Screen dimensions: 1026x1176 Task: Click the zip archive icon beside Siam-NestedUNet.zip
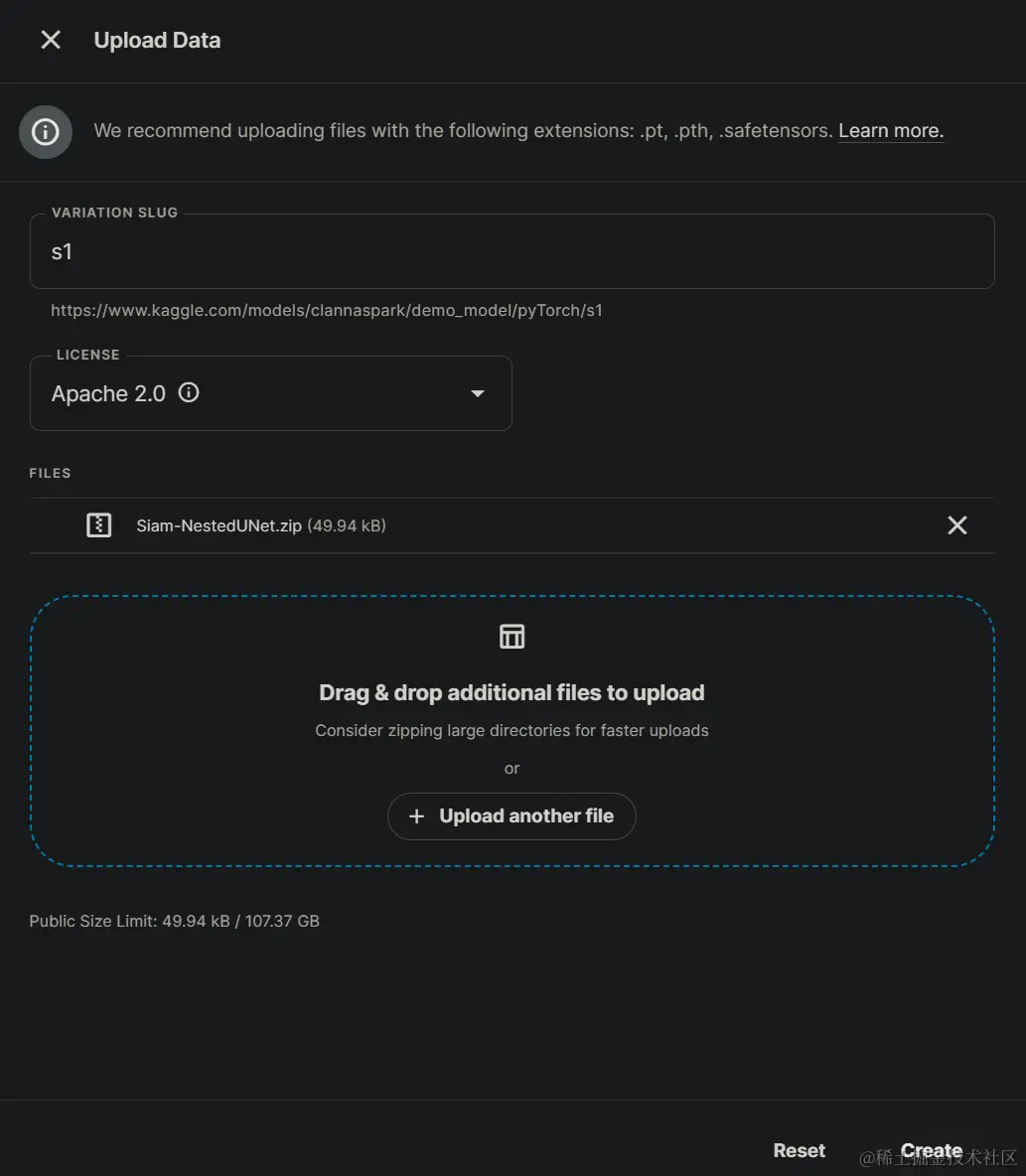click(98, 524)
